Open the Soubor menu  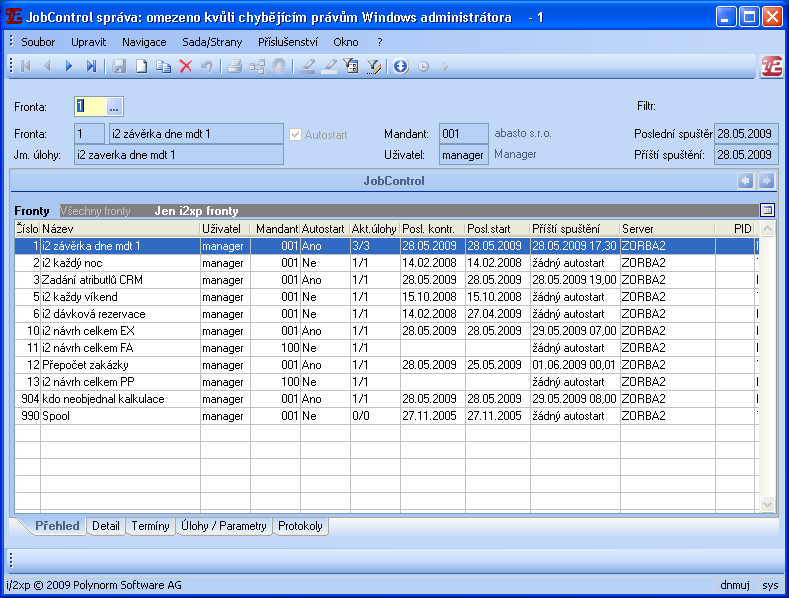[x=38, y=42]
